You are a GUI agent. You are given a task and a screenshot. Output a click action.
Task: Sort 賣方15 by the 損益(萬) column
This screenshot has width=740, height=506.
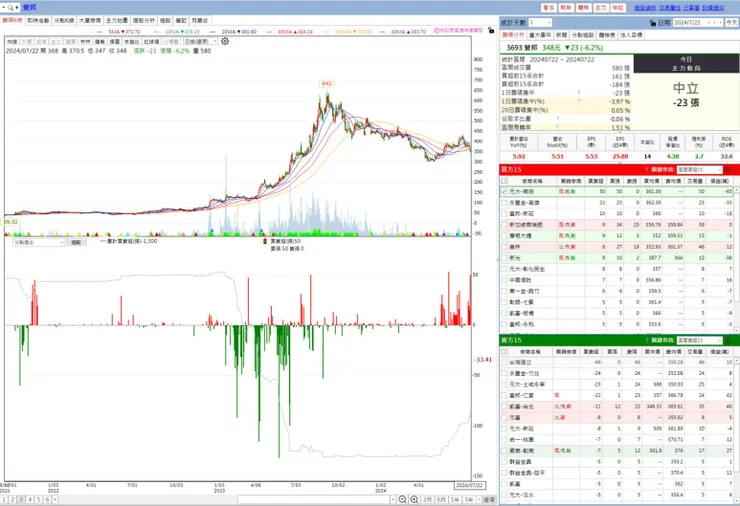pos(721,352)
